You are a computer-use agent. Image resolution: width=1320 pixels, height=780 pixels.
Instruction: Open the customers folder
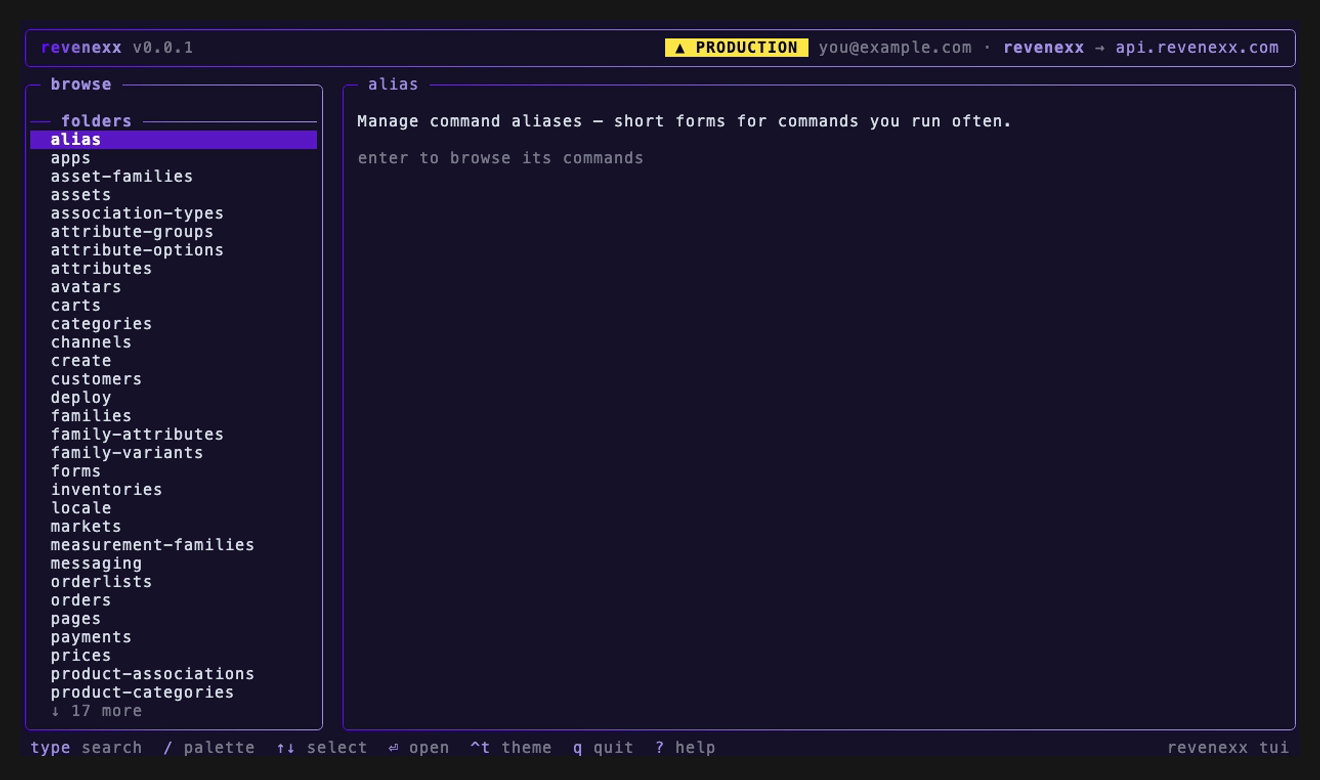point(173,379)
